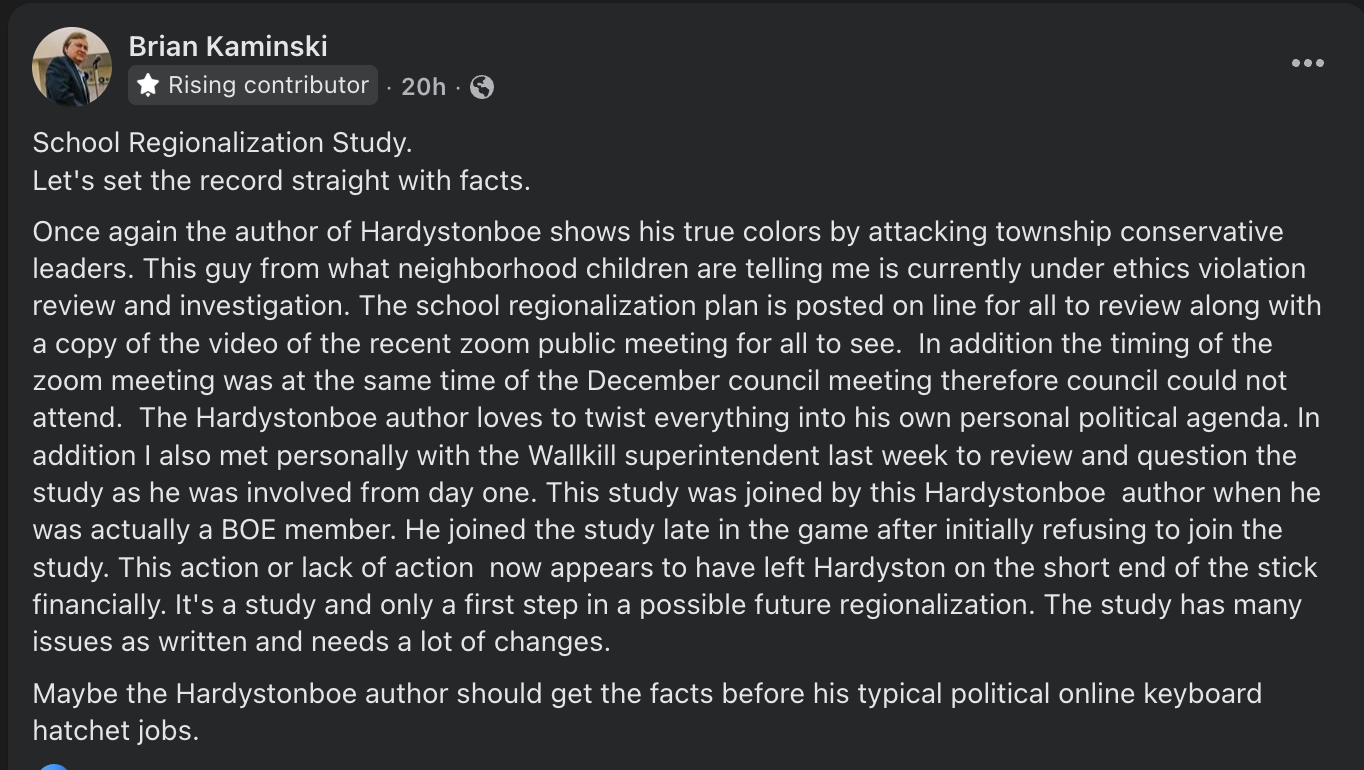
Task: Click the blue reaction icon below the post
Action: 54,766
